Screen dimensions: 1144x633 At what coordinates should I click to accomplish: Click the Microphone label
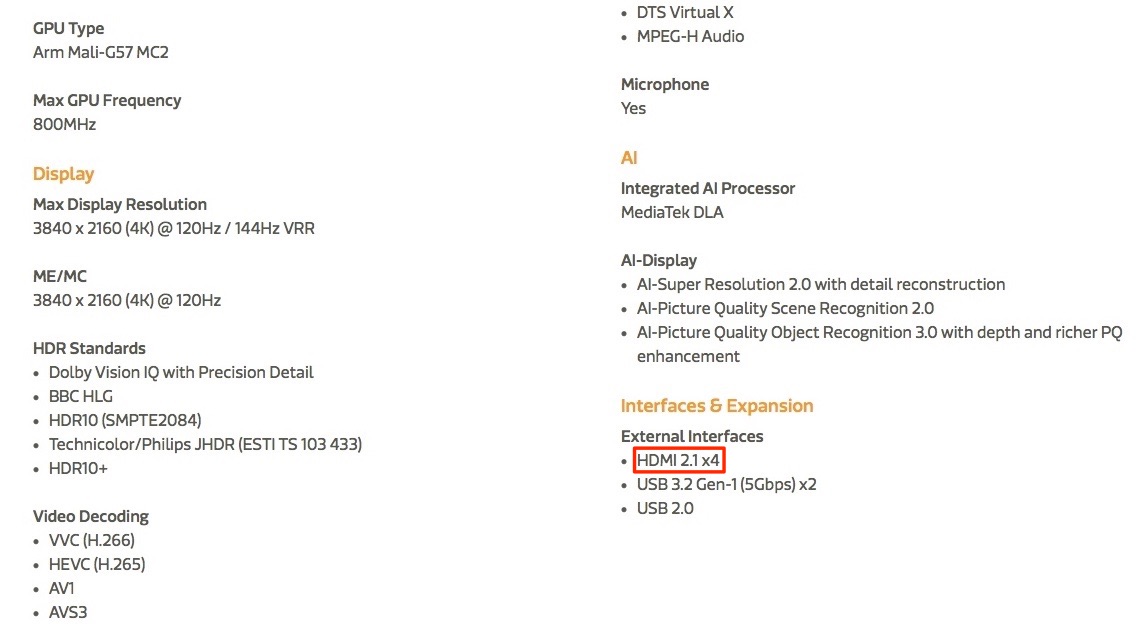[x=665, y=85]
